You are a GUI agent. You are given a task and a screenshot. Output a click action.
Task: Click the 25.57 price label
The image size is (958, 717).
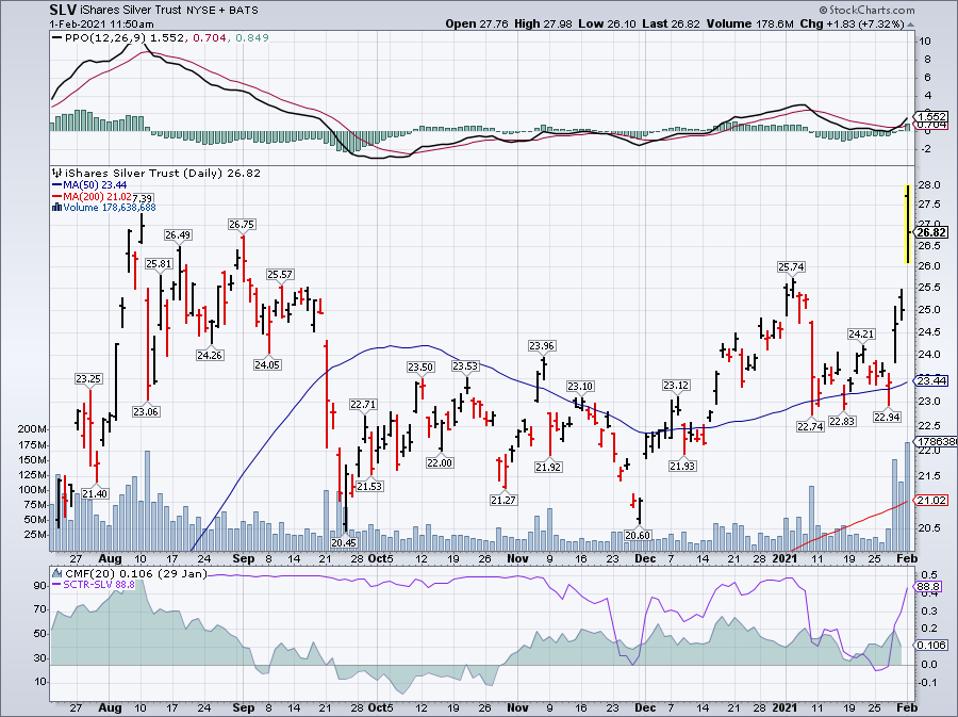click(280, 274)
